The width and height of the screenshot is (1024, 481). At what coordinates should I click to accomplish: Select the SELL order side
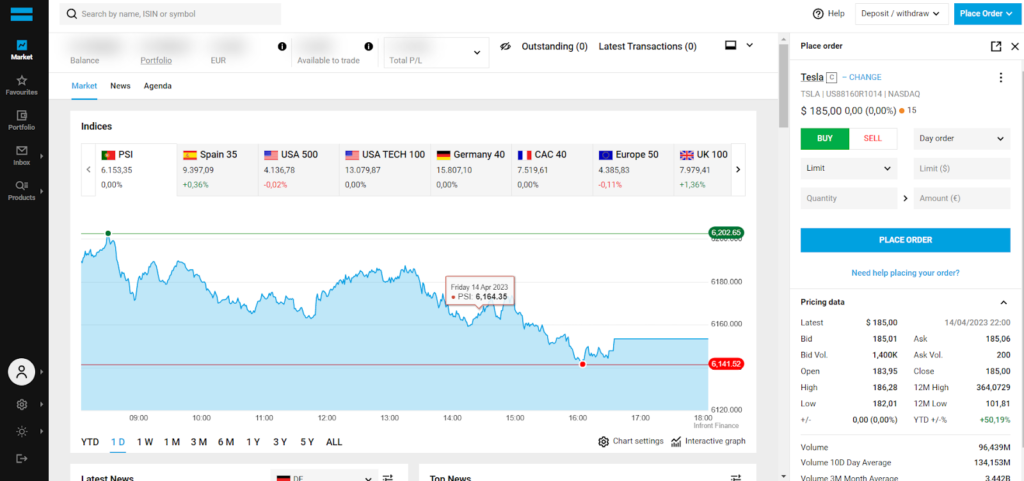873,139
